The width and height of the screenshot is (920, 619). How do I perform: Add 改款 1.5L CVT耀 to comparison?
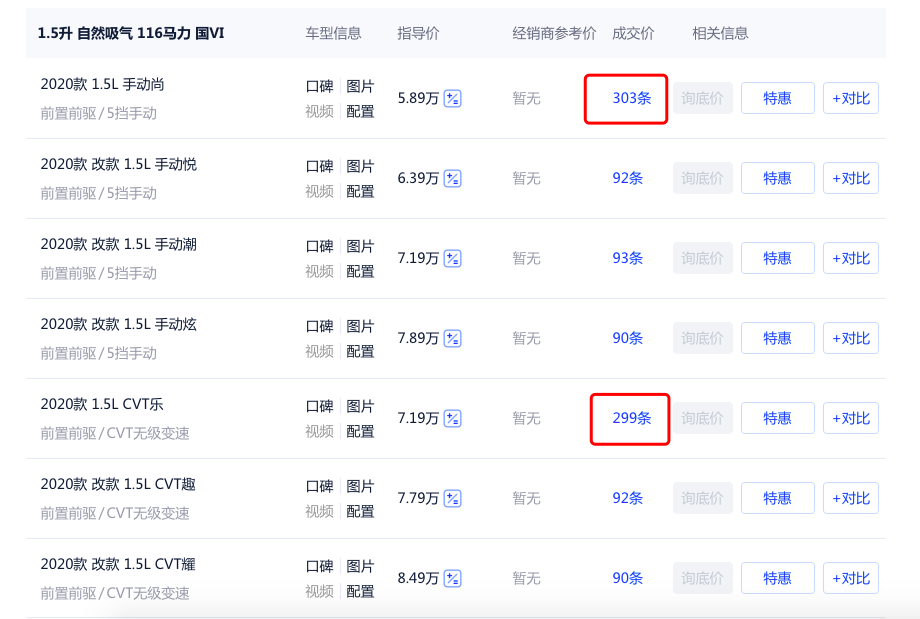tap(851, 579)
